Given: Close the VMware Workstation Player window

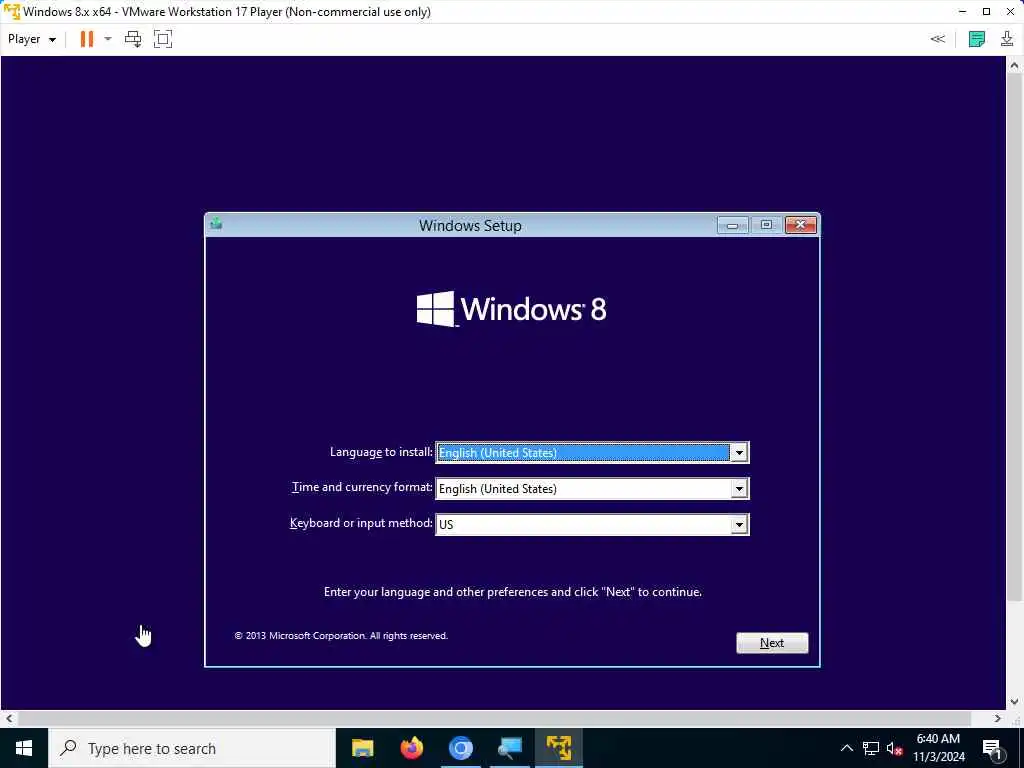Looking at the screenshot, I should 1010,12.
